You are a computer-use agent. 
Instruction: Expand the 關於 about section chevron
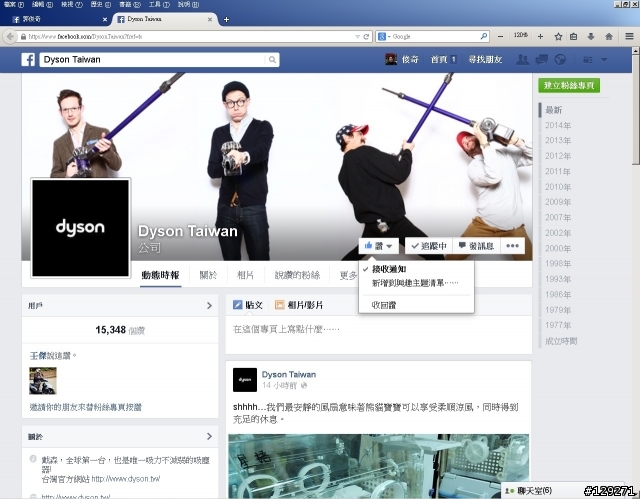click(x=209, y=436)
